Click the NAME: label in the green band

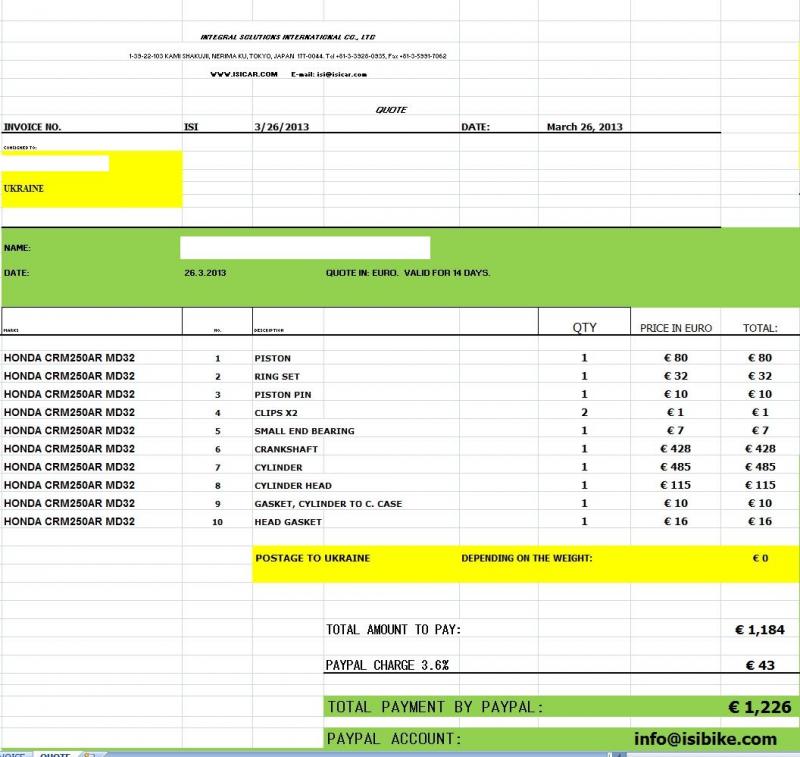pos(17,248)
